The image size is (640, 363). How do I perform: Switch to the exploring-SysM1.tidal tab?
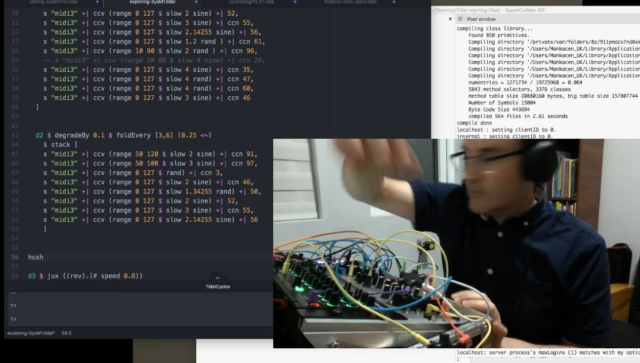coord(152,2)
